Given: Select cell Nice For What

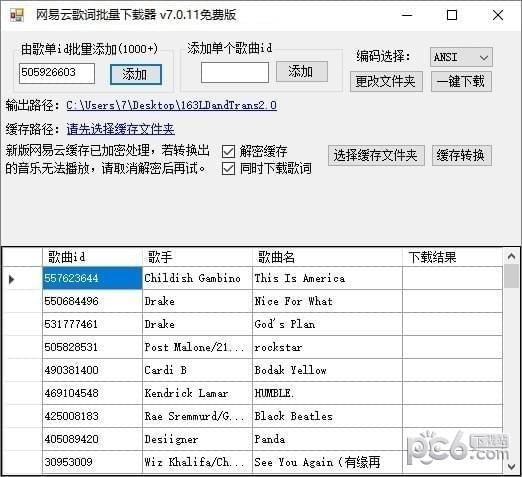Looking at the screenshot, I should (327, 301).
